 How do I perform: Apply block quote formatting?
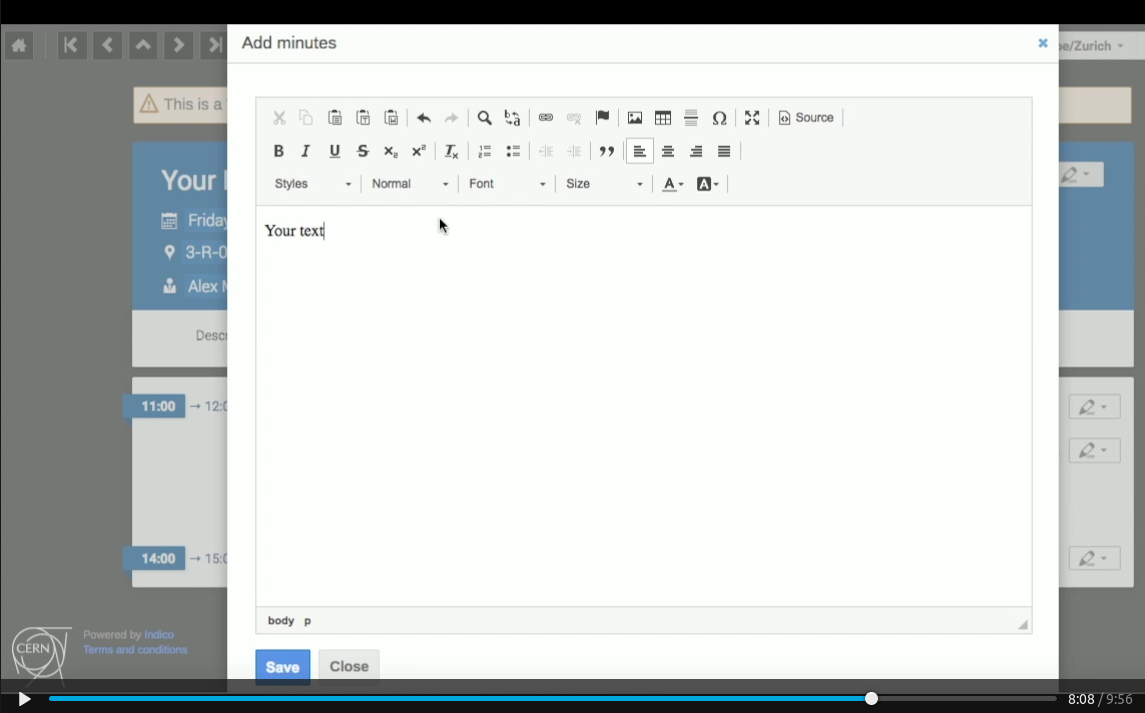tap(607, 151)
